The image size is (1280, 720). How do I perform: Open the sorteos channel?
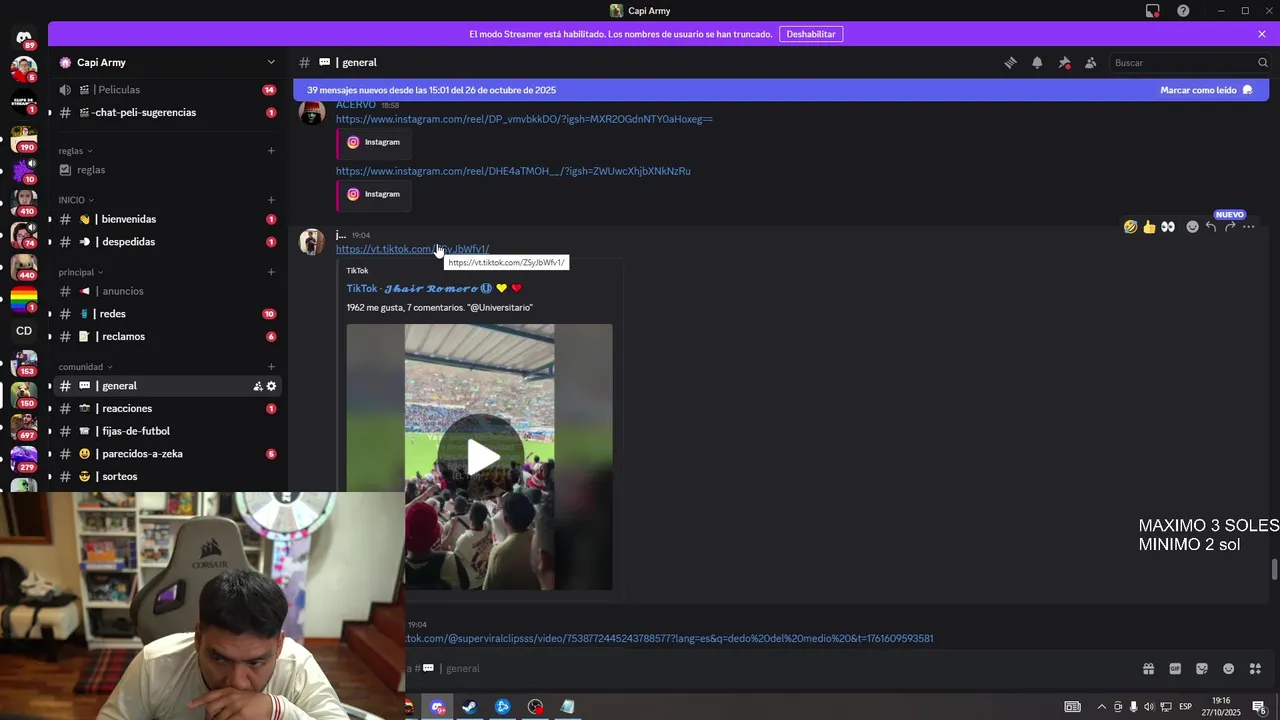166,477
